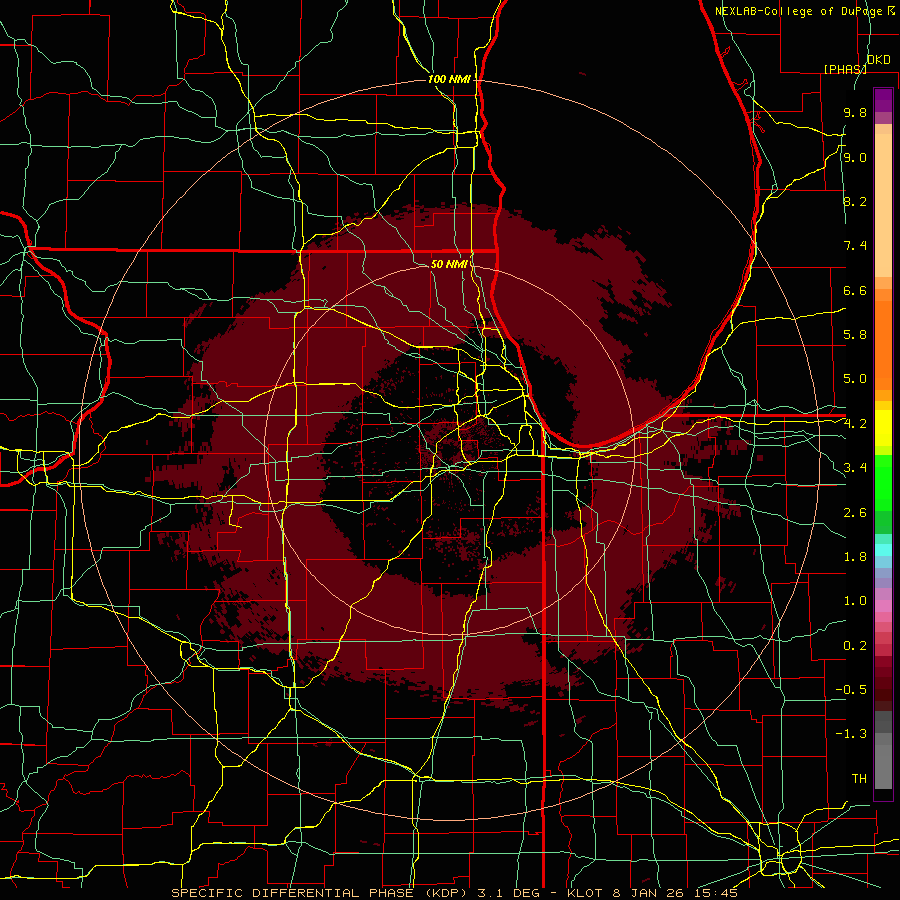The image size is (900, 900).
Task: Click the 1.8 value on color scale
Action: coord(855,557)
